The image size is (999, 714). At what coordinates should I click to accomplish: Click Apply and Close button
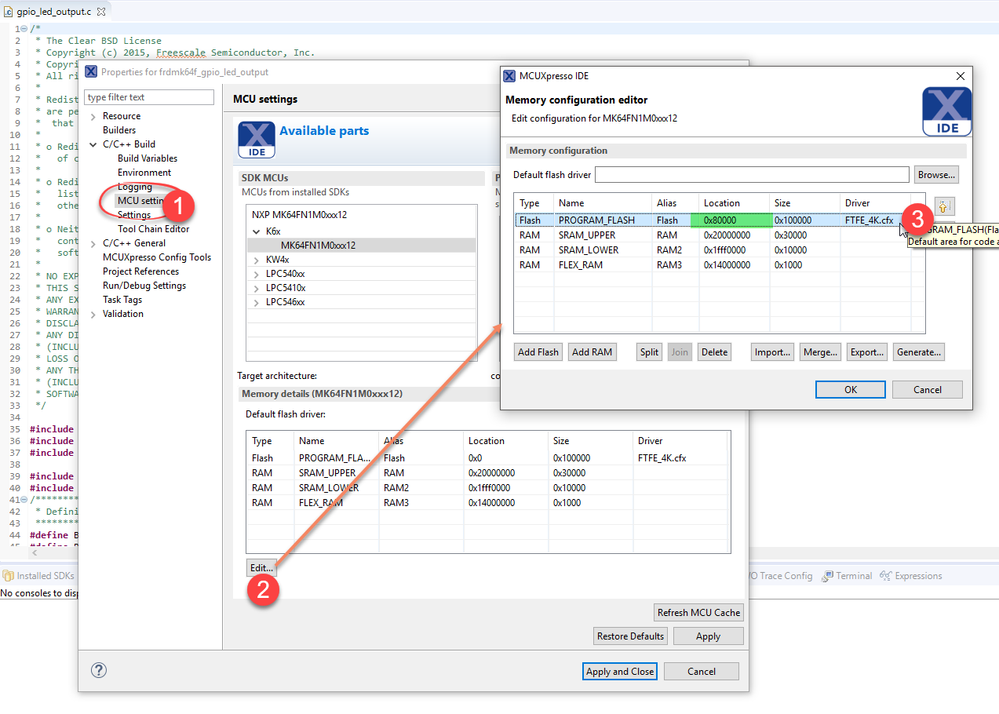(x=619, y=671)
